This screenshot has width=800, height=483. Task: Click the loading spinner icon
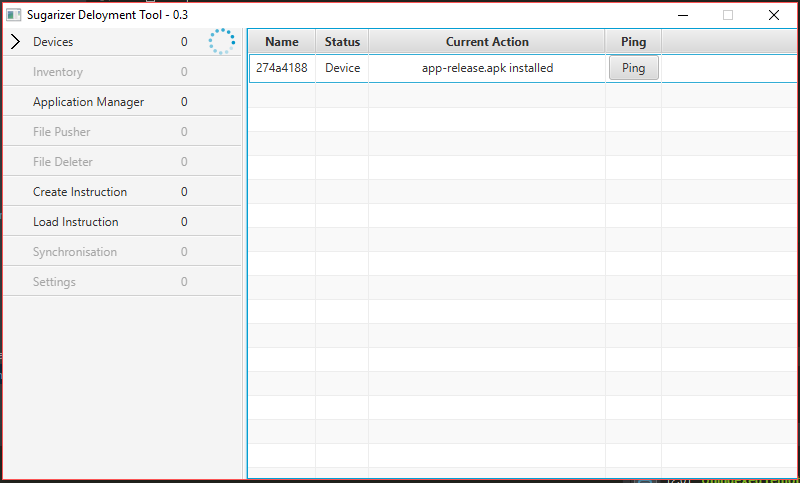click(221, 41)
